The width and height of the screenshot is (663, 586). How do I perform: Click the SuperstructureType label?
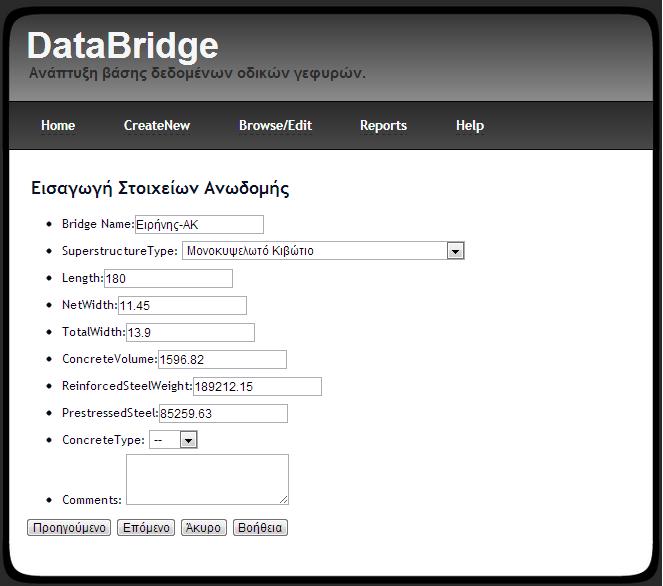tap(120, 251)
